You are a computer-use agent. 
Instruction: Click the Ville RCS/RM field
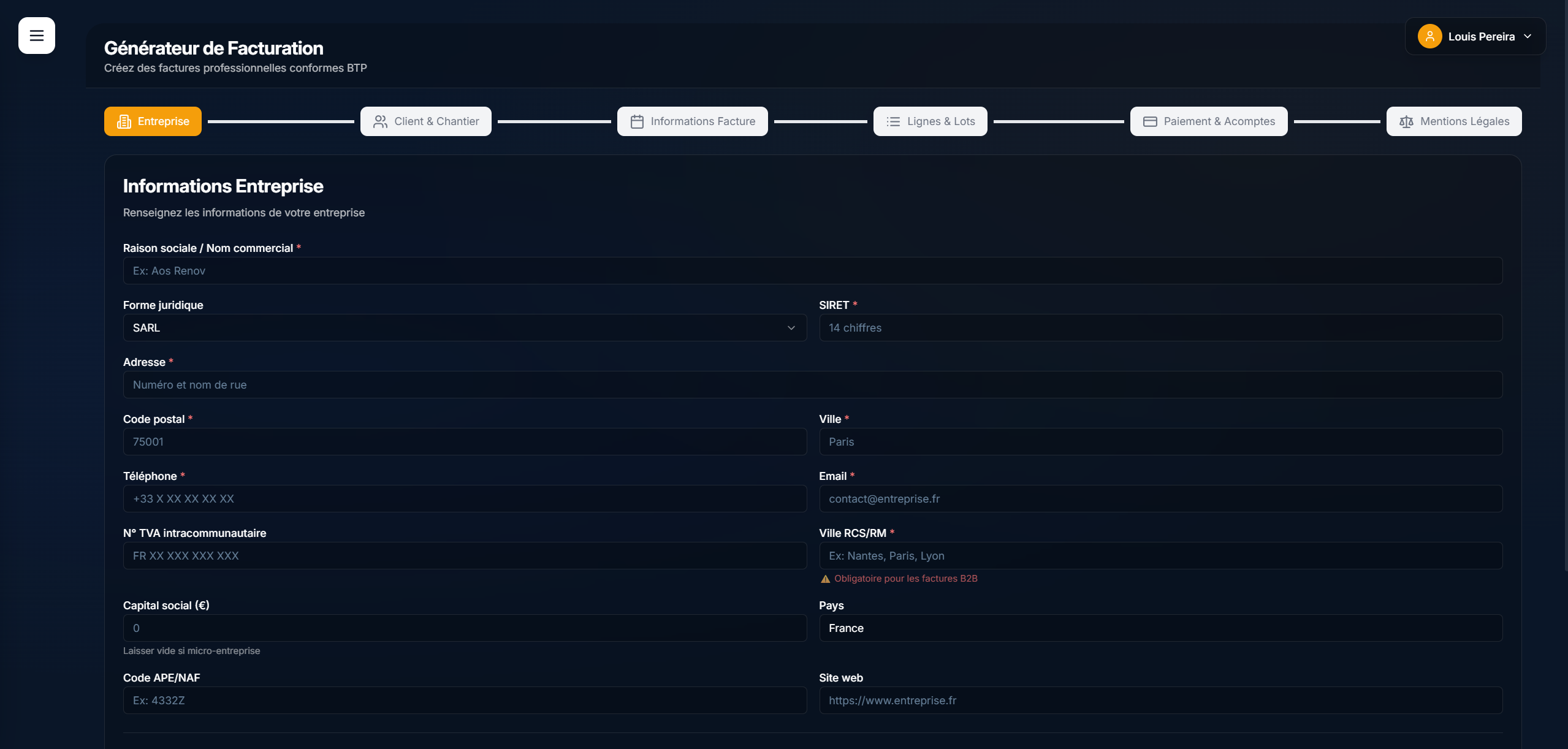click(x=1160, y=556)
